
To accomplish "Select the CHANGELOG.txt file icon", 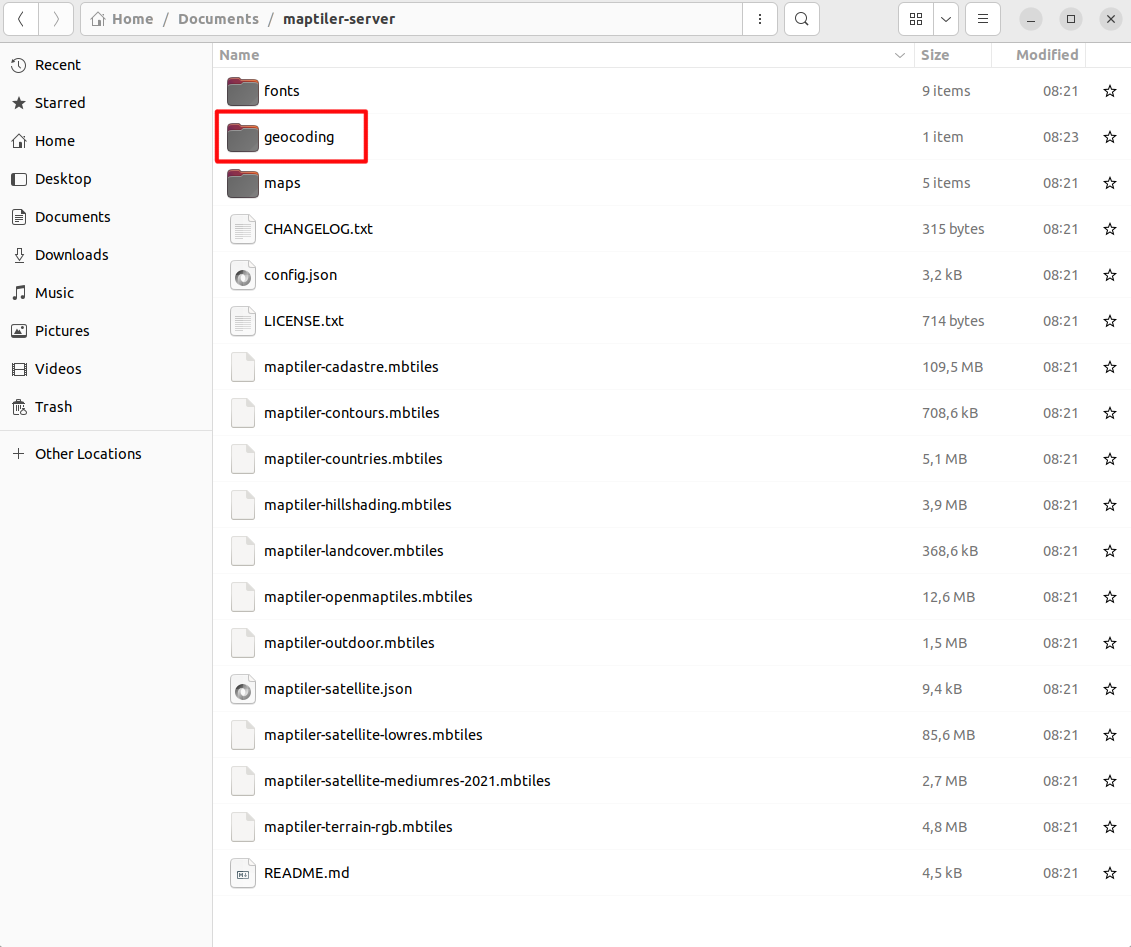I will tap(242, 229).
